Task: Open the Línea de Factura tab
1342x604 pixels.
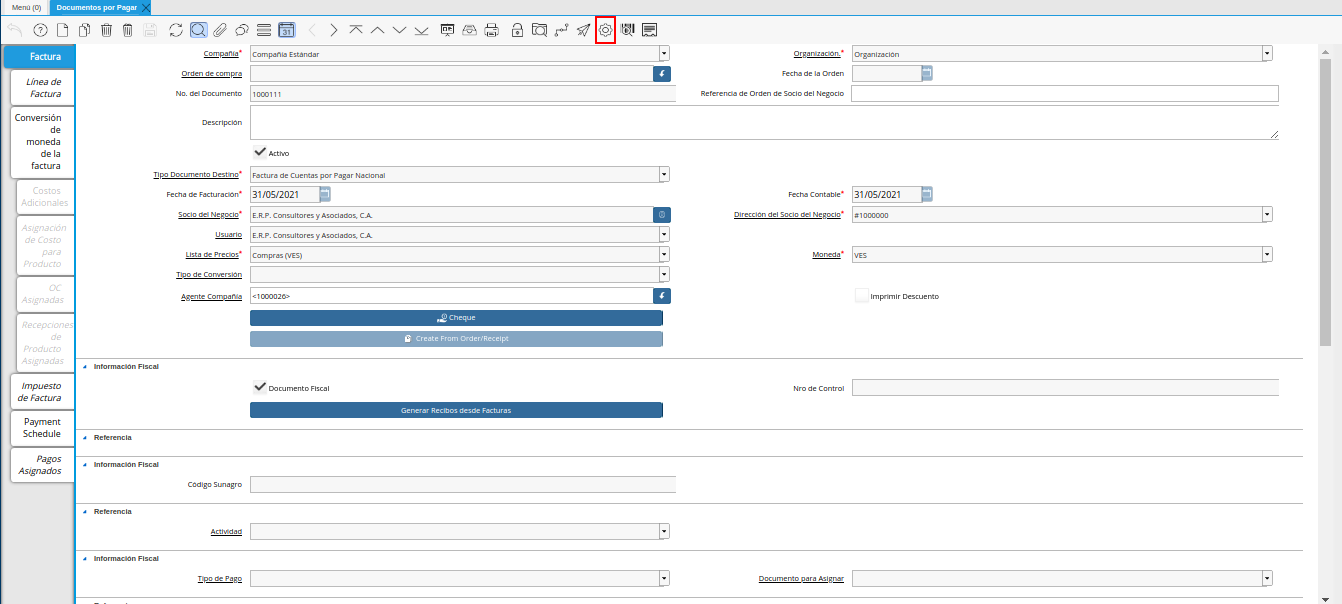Action: point(44,88)
